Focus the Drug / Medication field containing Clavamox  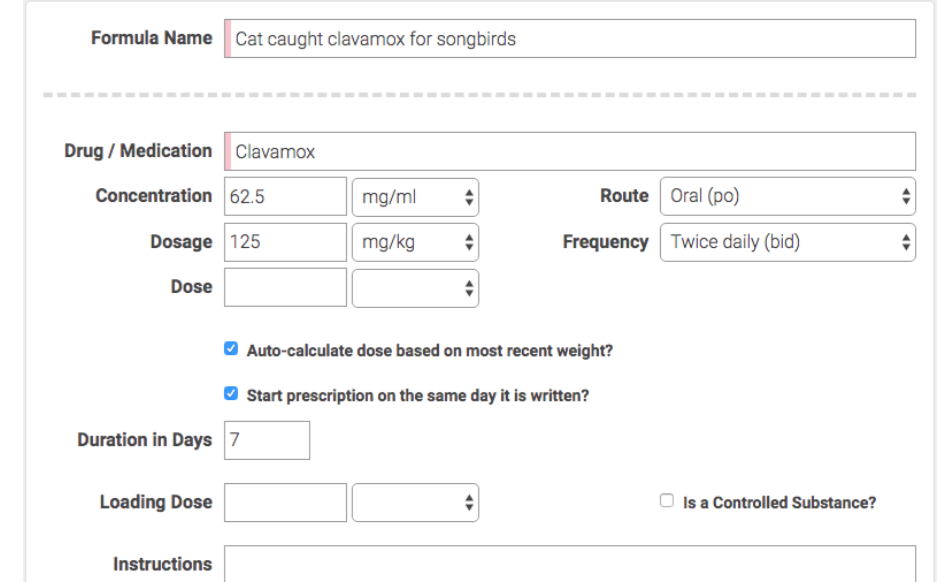click(x=570, y=151)
